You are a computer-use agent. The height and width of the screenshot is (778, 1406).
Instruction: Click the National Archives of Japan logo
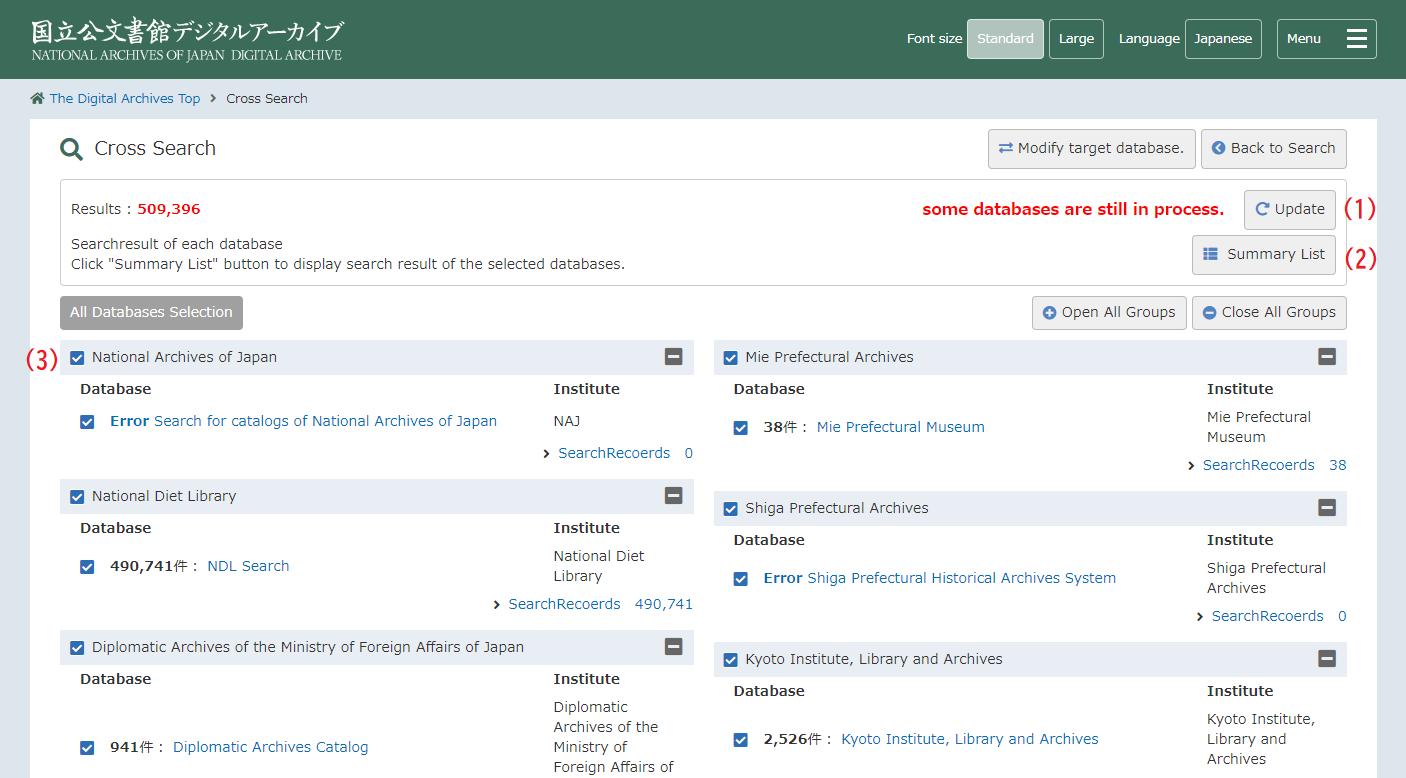pyautogui.click(x=187, y=40)
